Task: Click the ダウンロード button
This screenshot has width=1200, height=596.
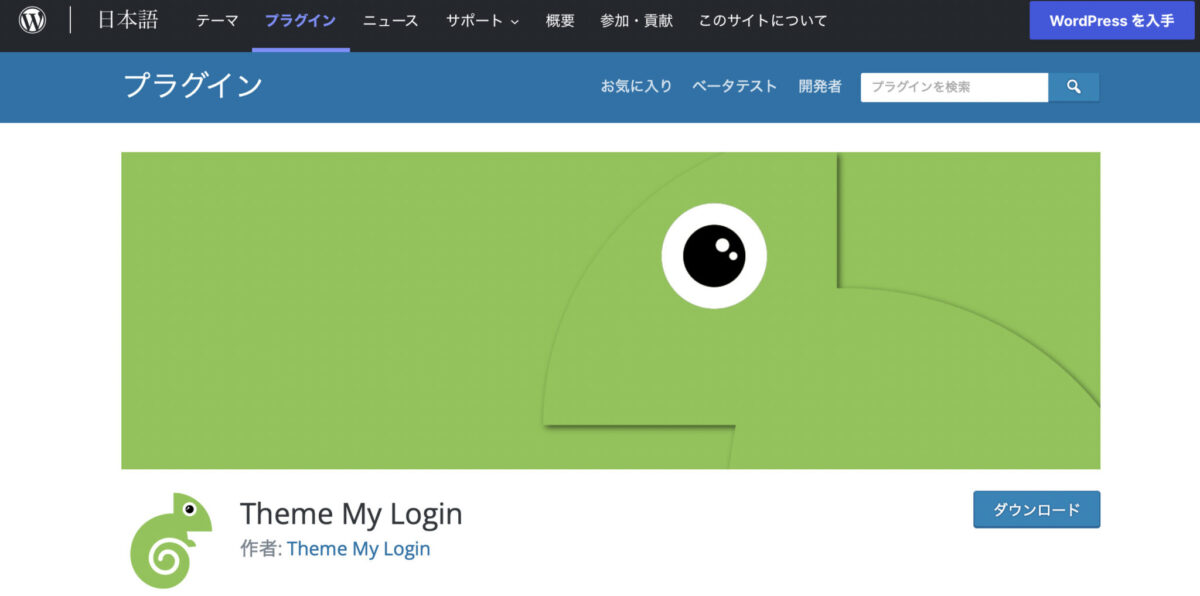Action: pos(1036,509)
